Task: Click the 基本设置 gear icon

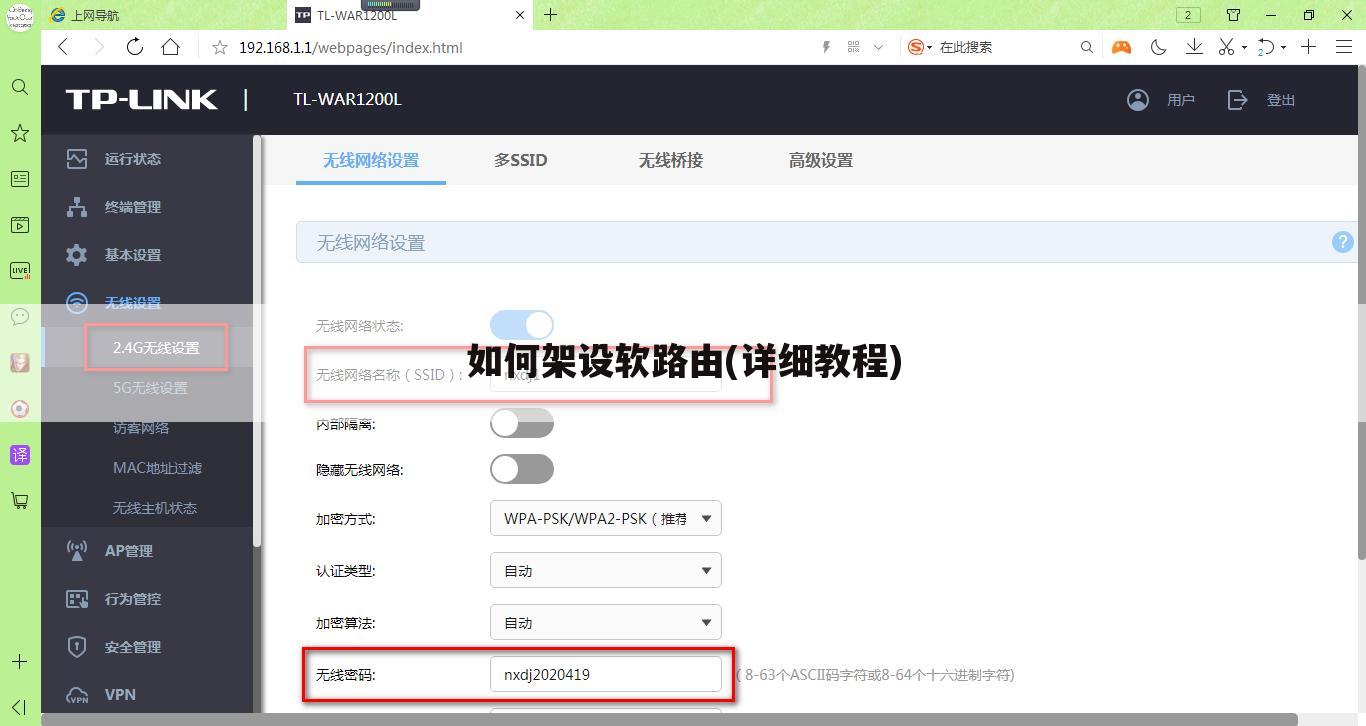Action: [x=76, y=255]
